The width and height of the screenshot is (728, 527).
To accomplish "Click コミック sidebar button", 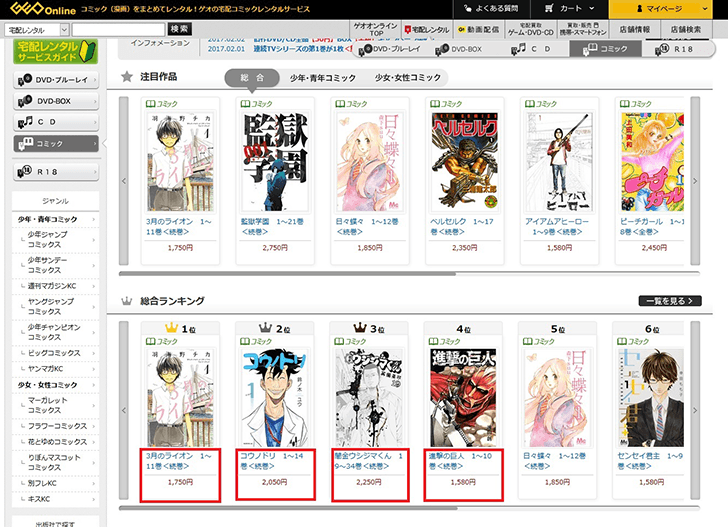I will pos(56,144).
